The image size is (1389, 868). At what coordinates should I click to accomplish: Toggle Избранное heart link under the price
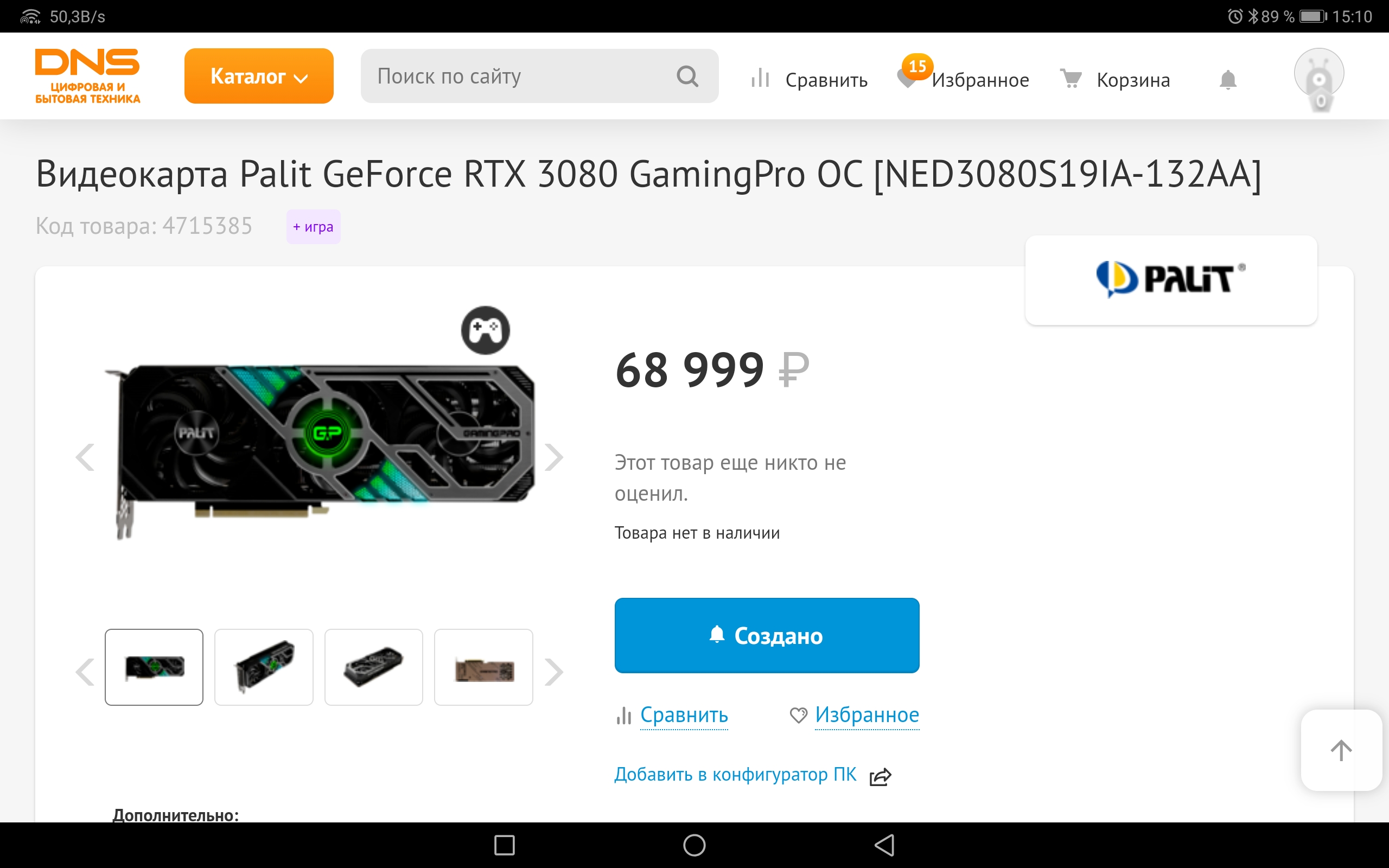[854, 716]
